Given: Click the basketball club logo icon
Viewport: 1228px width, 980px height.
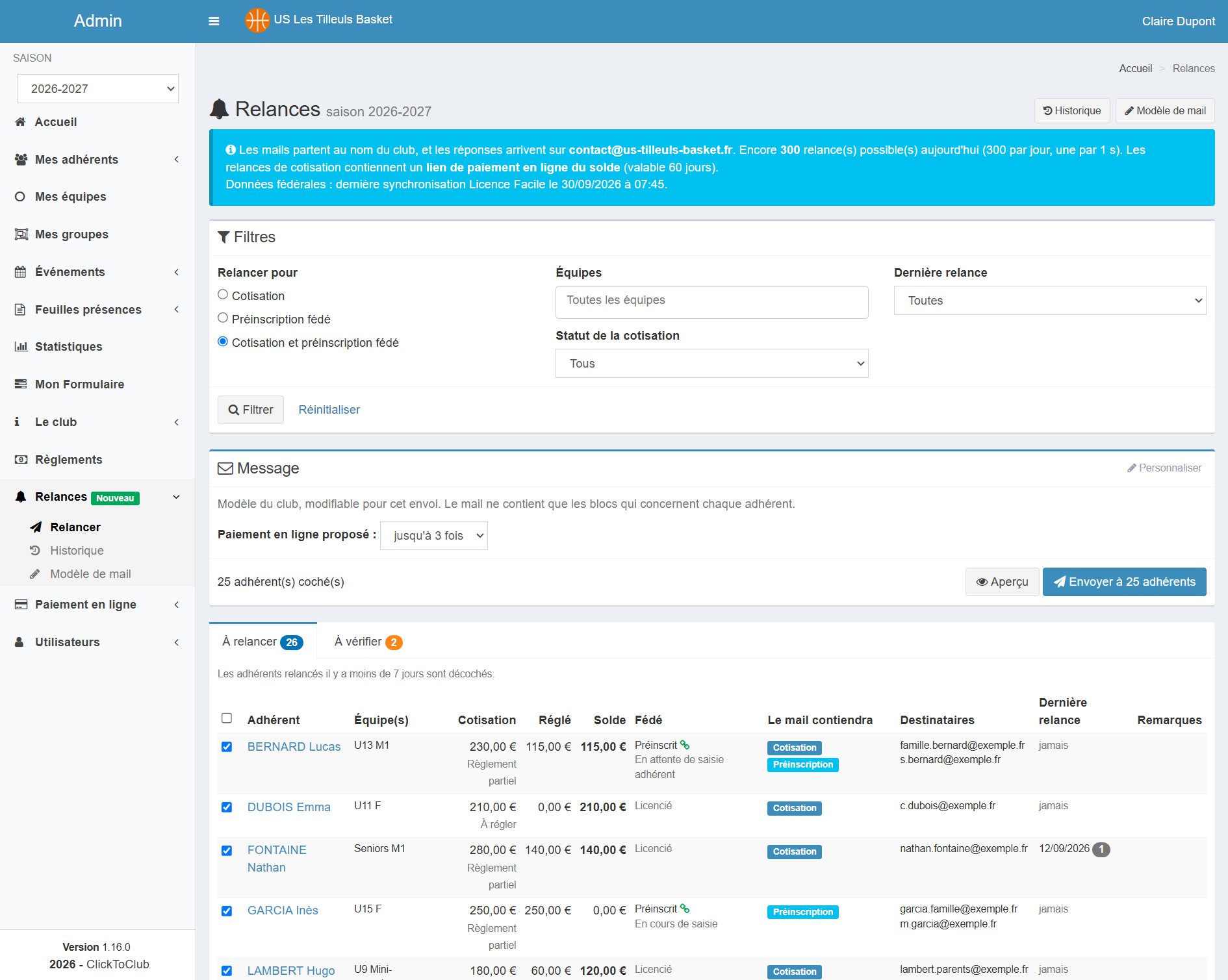Looking at the screenshot, I should tap(257, 20).
